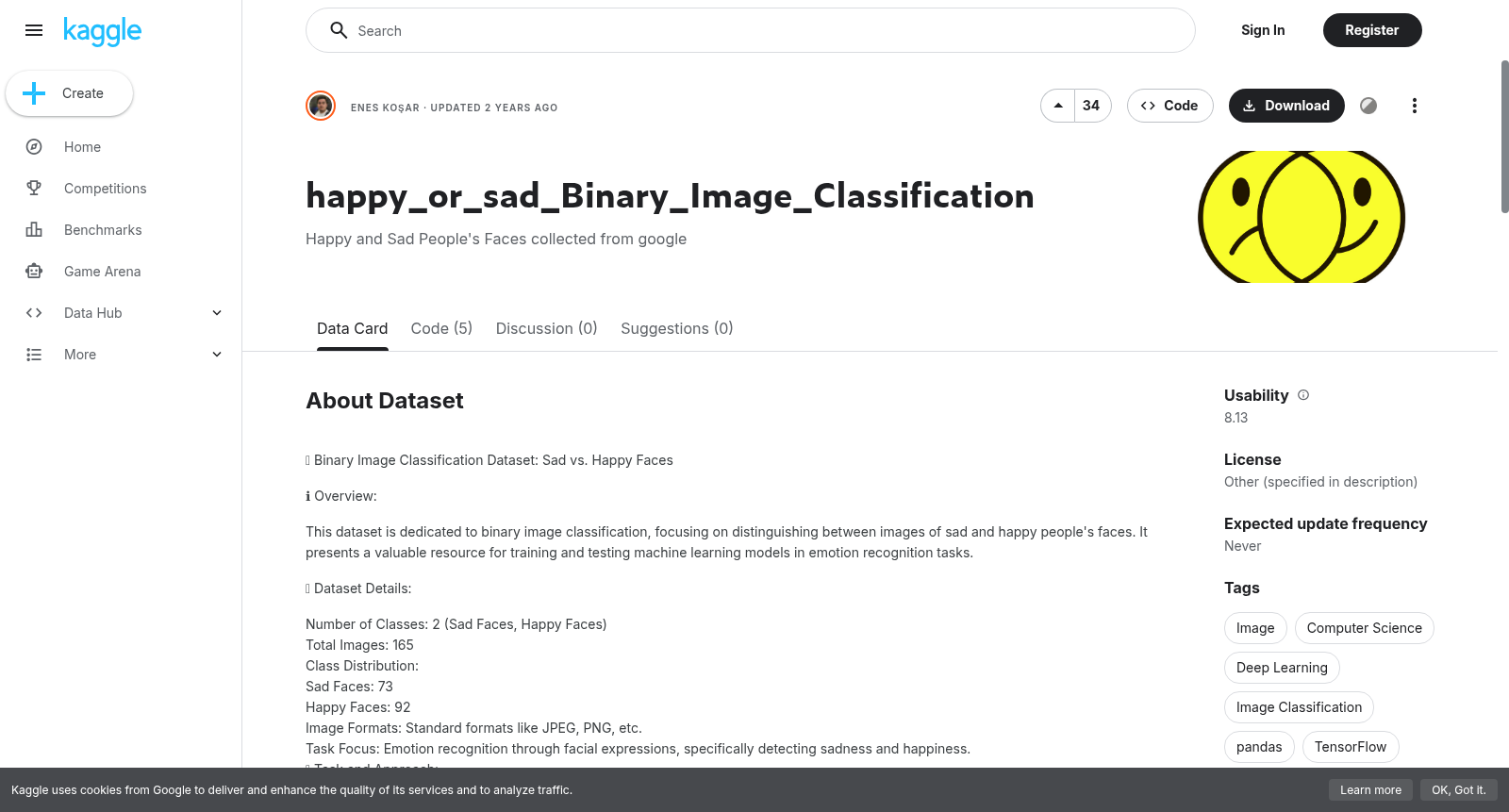1509x812 pixels.
Task: Switch to the Data Card tab
Action: click(x=353, y=328)
